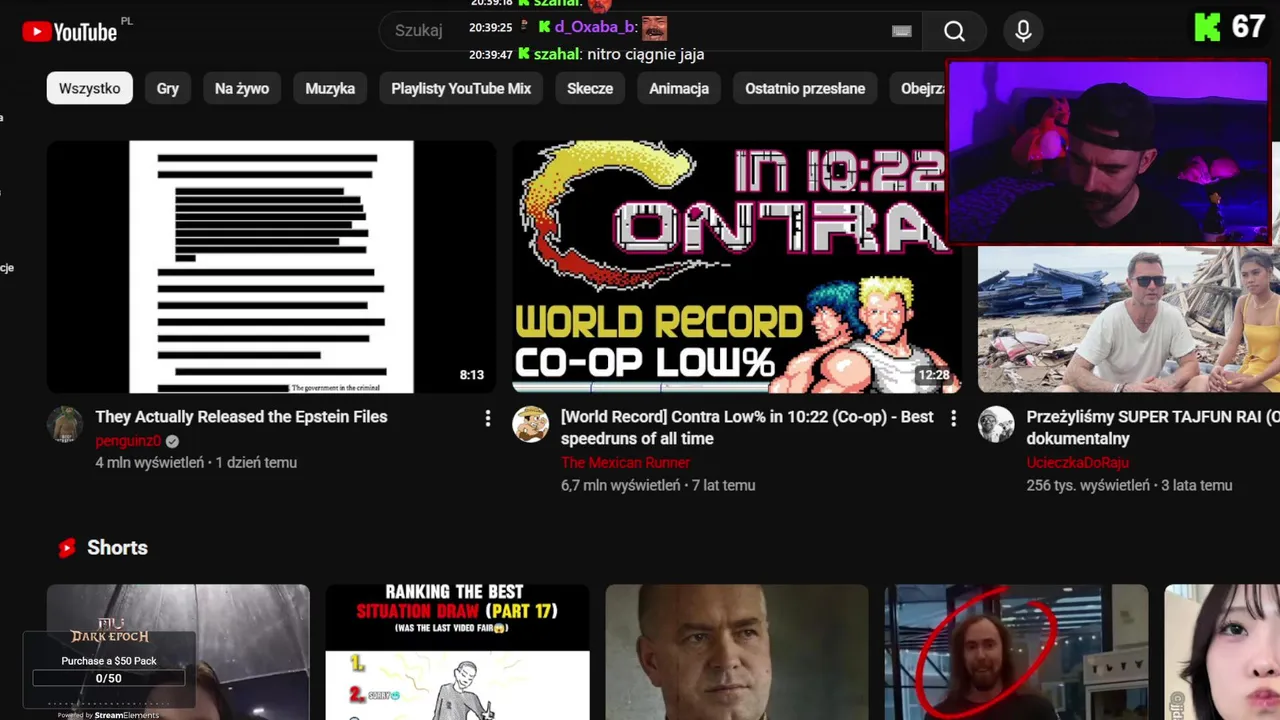Open The Mexican Runner channel avatar

click(531, 424)
